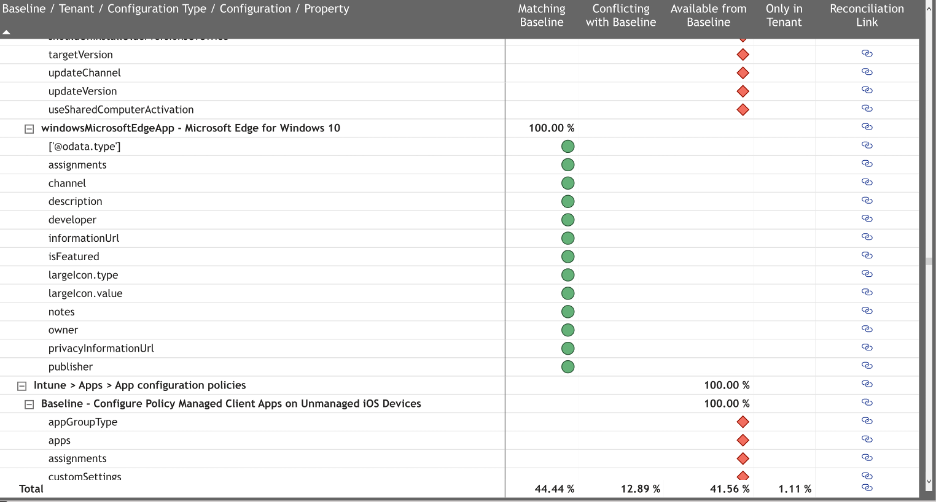Image resolution: width=936 pixels, height=502 pixels.
Task: Open reconciliation link for apps row
Action: tap(867, 440)
